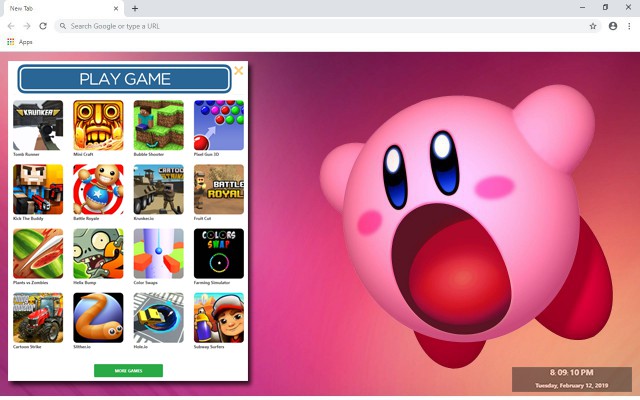Open the pixel man with red gun thumbnail
Image resolution: width=640 pixels, height=400 pixels.
click(38, 189)
